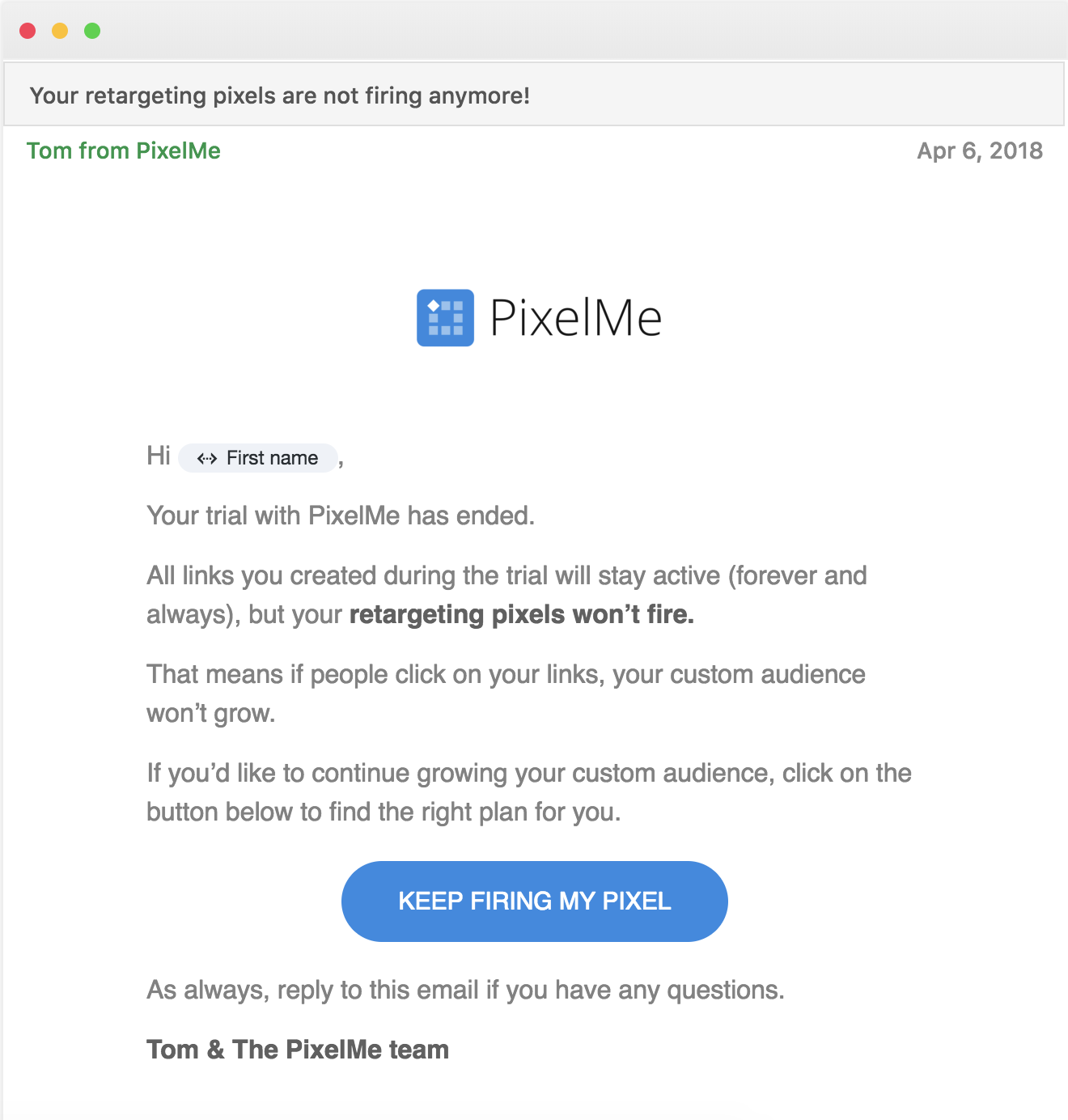The height and width of the screenshot is (1120, 1068).
Task: Click the KEEP FIRING MY PIXEL button
Action: [x=534, y=901]
